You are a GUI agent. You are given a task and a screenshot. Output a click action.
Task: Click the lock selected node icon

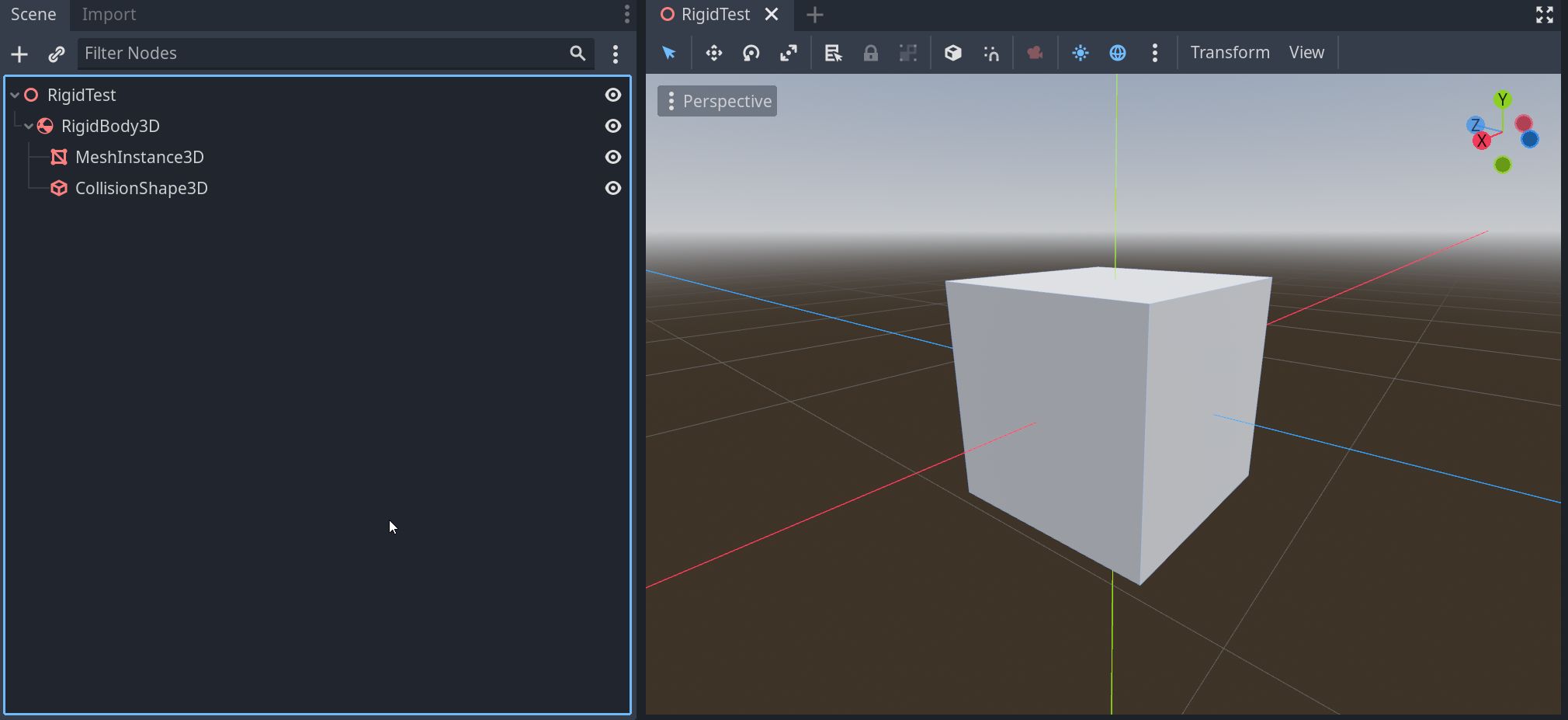[870, 53]
